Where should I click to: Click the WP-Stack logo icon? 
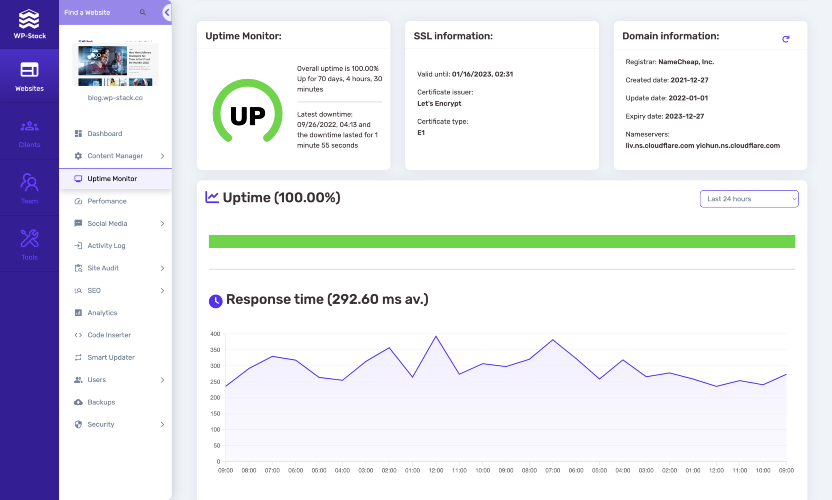[29, 19]
